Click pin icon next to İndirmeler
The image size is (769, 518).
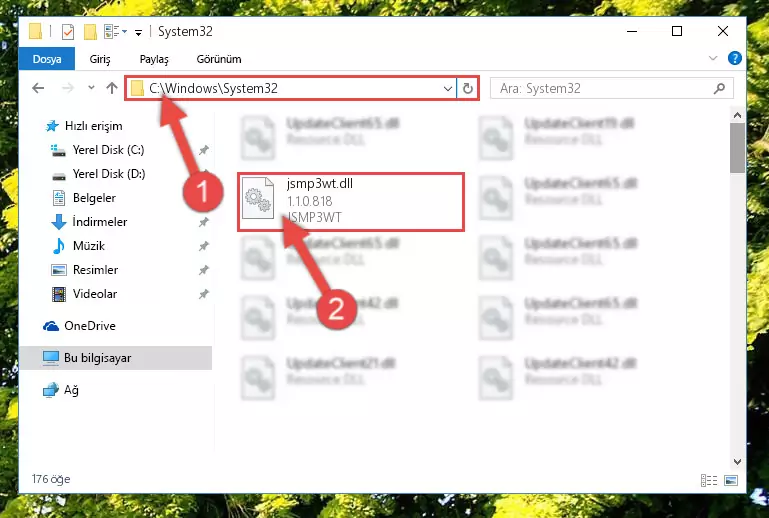click(x=204, y=222)
